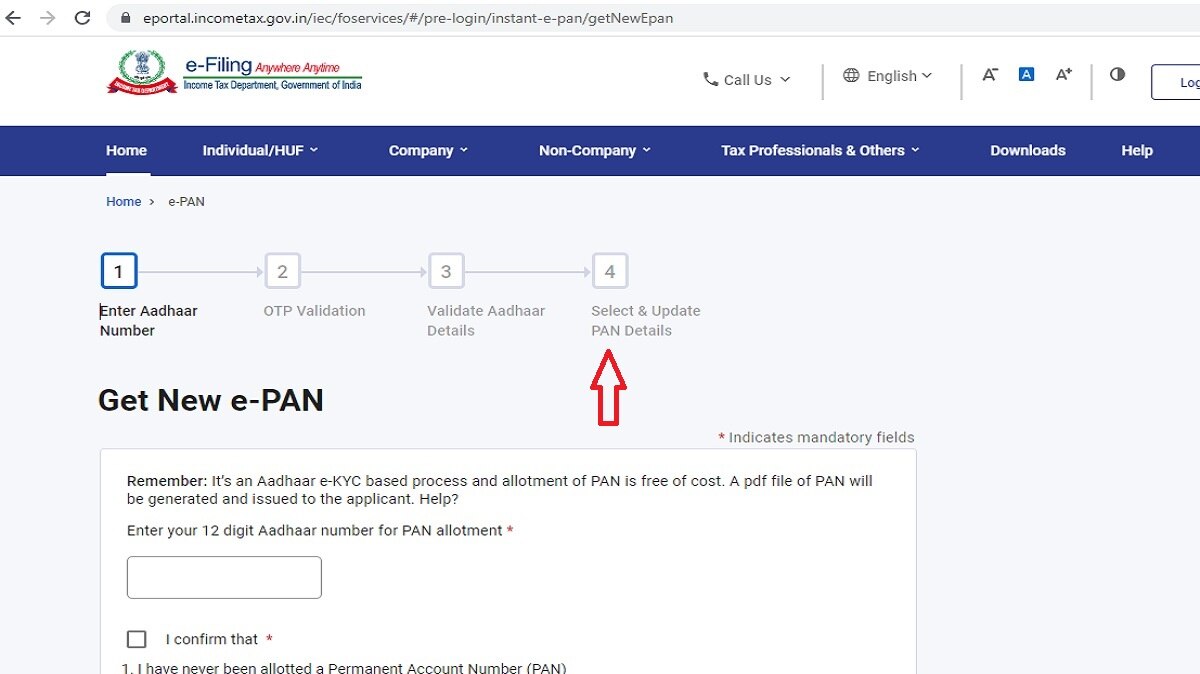The height and width of the screenshot is (674, 1200).
Task: Click the Help link in reminder text
Action: [440, 499]
